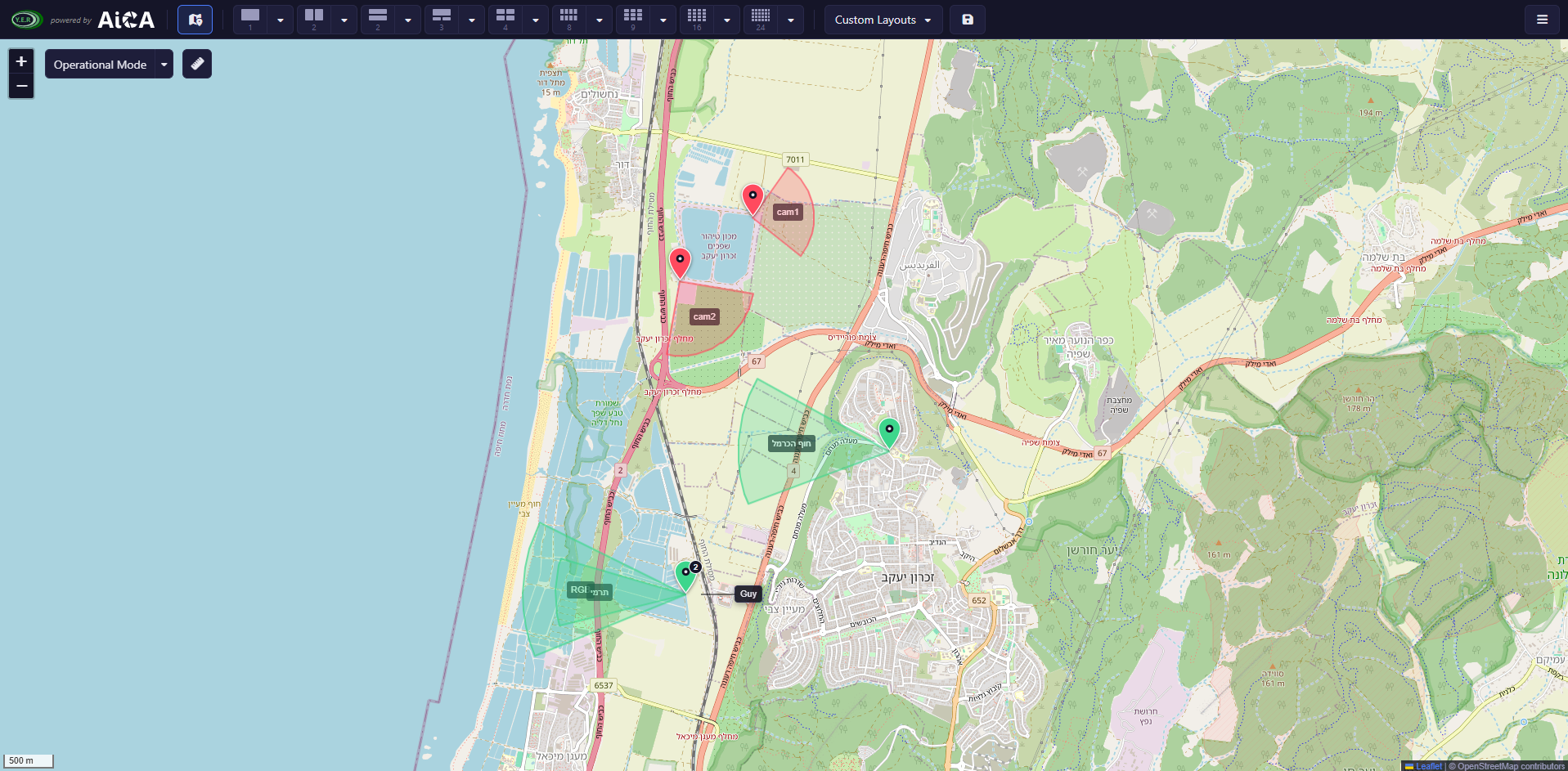Select the two stacked rows layout
The height and width of the screenshot is (771, 1568).
tap(378, 20)
